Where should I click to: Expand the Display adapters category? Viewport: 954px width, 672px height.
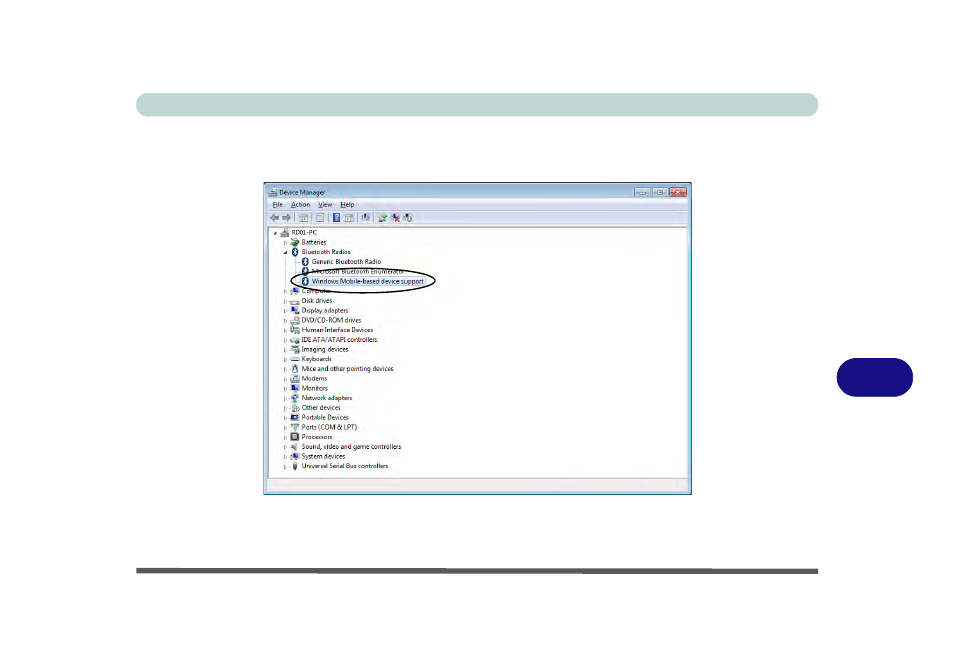pos(285,311)
